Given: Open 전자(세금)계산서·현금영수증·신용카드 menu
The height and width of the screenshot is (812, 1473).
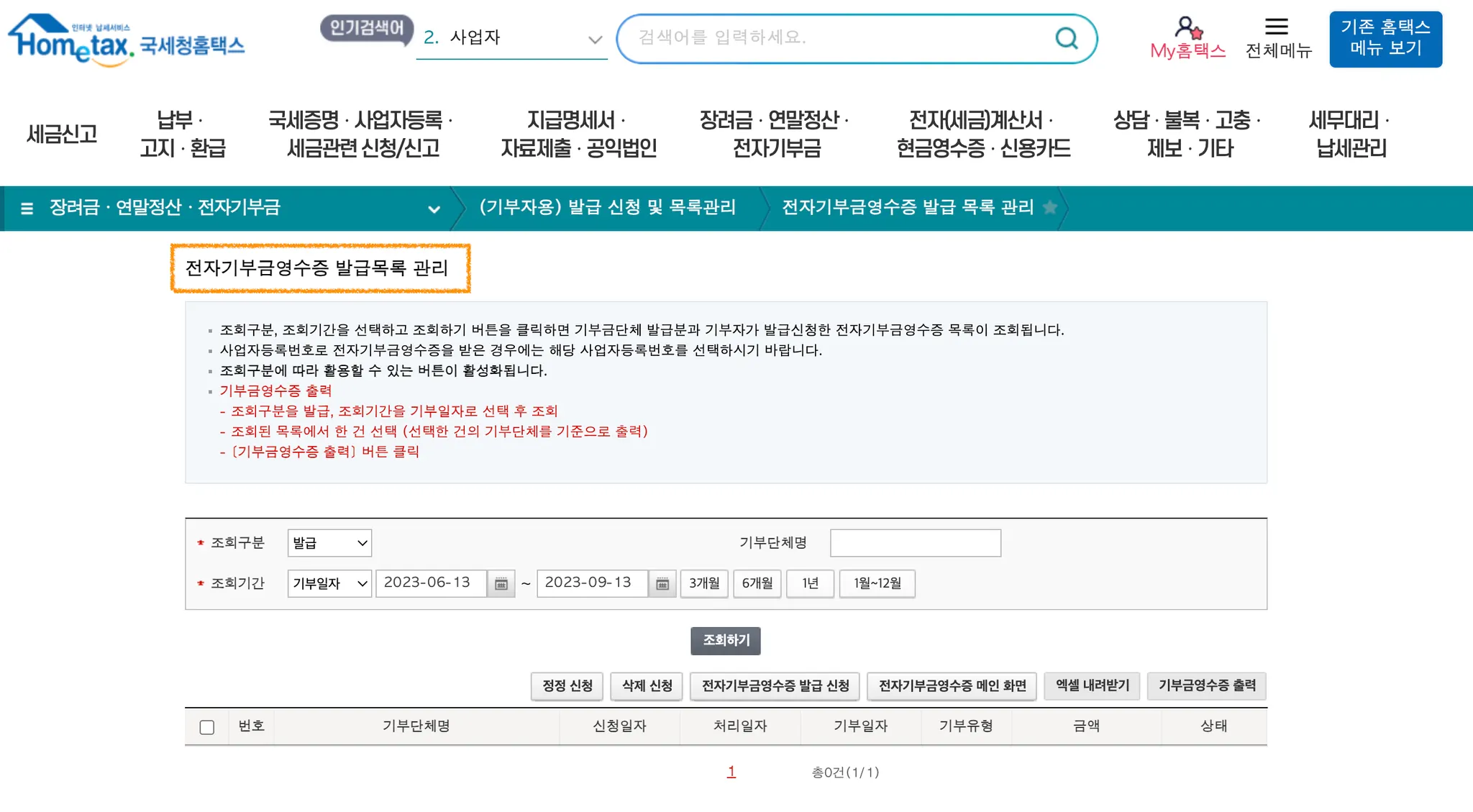Looking at the screenshot, I should pos(982,134).
